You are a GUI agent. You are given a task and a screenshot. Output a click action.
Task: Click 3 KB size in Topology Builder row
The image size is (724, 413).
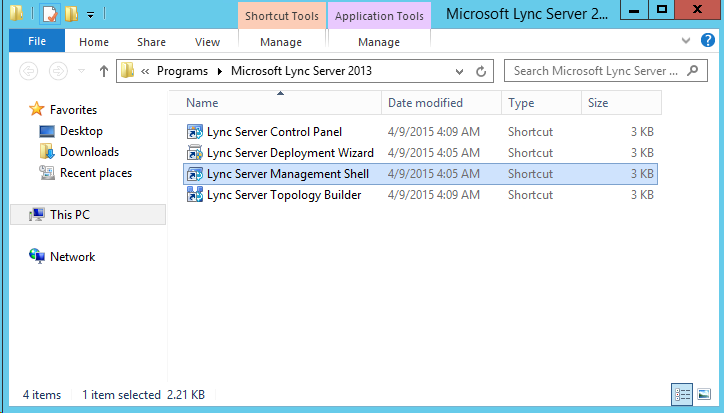pyautogui.click(x=642, y=195)
